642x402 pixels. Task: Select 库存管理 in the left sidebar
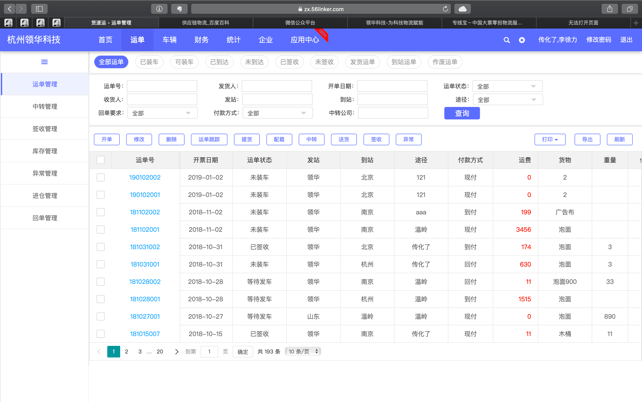(x=44, y=151)
